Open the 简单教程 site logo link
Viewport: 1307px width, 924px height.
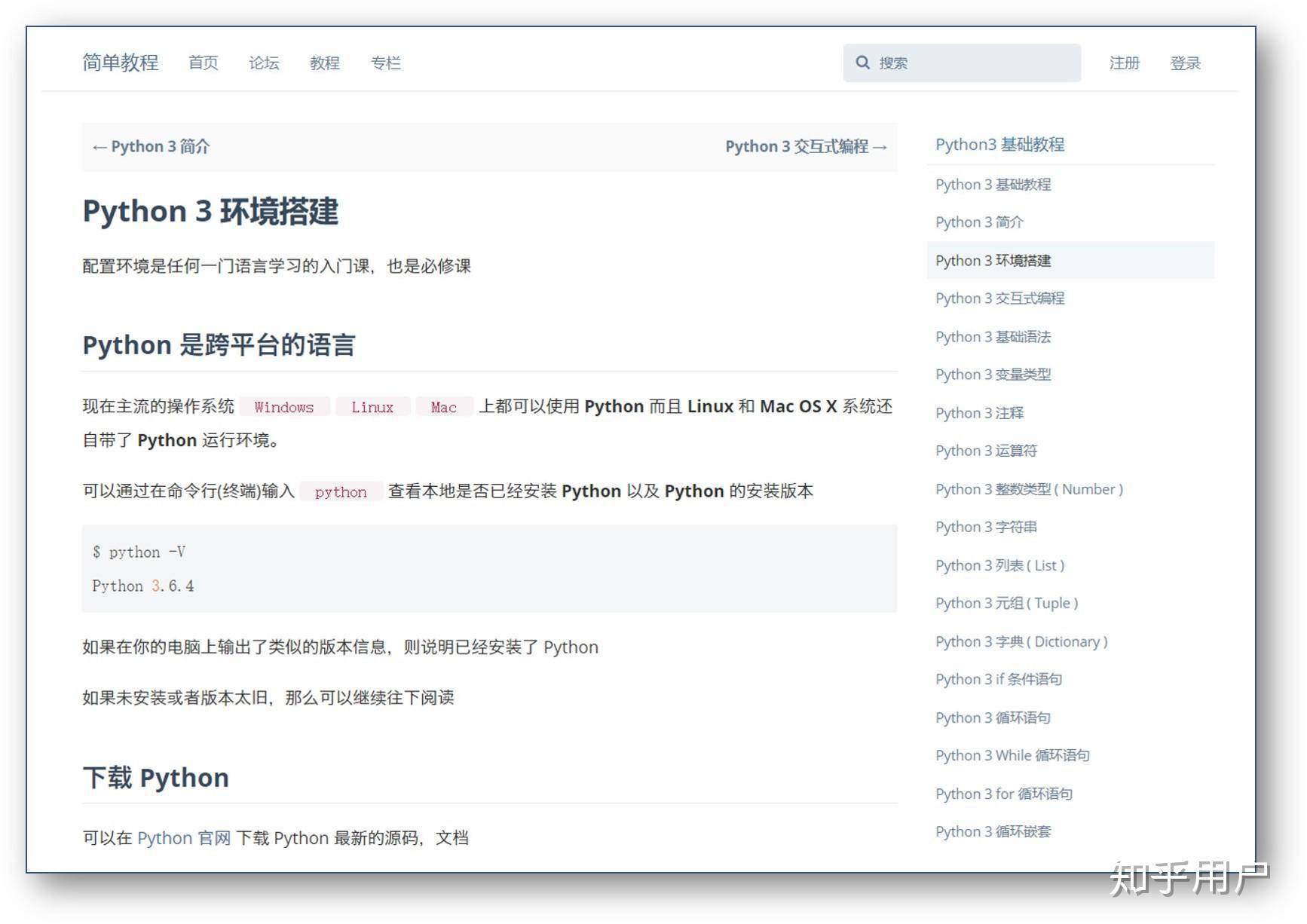coord(121,63)
